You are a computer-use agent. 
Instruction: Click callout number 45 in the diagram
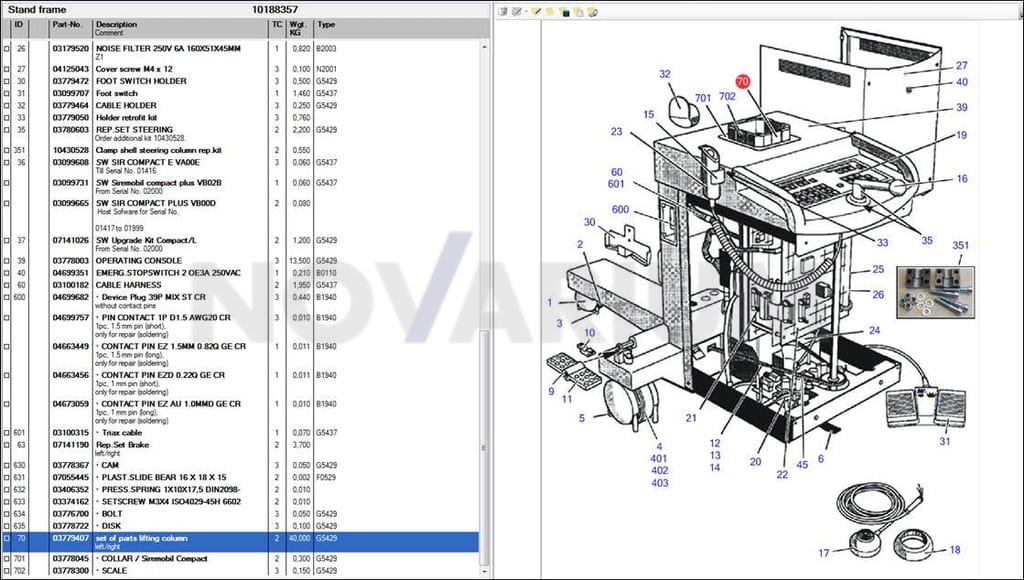[x=802, y=465]
